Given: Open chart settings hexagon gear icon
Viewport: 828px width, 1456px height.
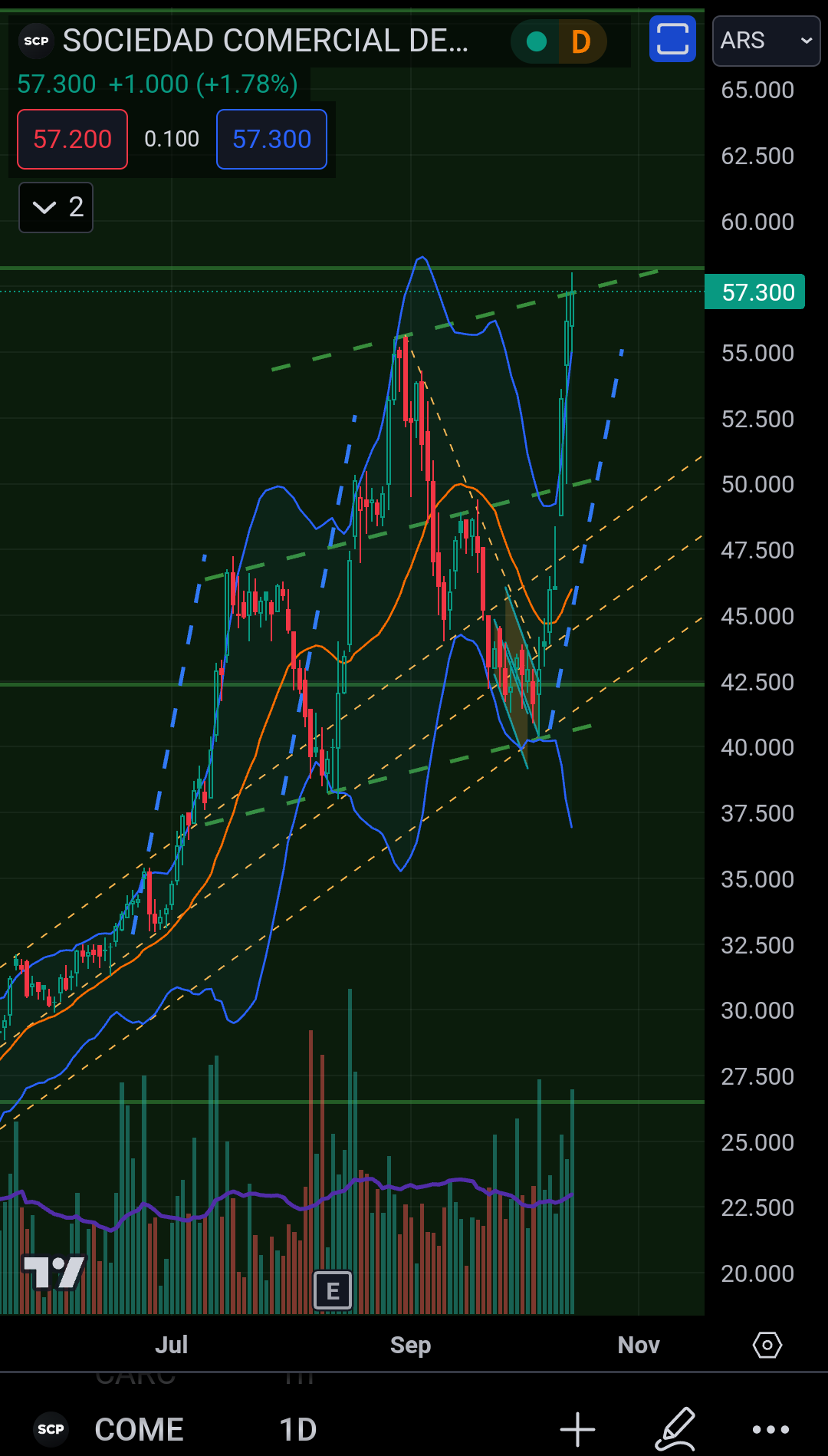Looking at the screenshot, I should [x=767, y=1345].
